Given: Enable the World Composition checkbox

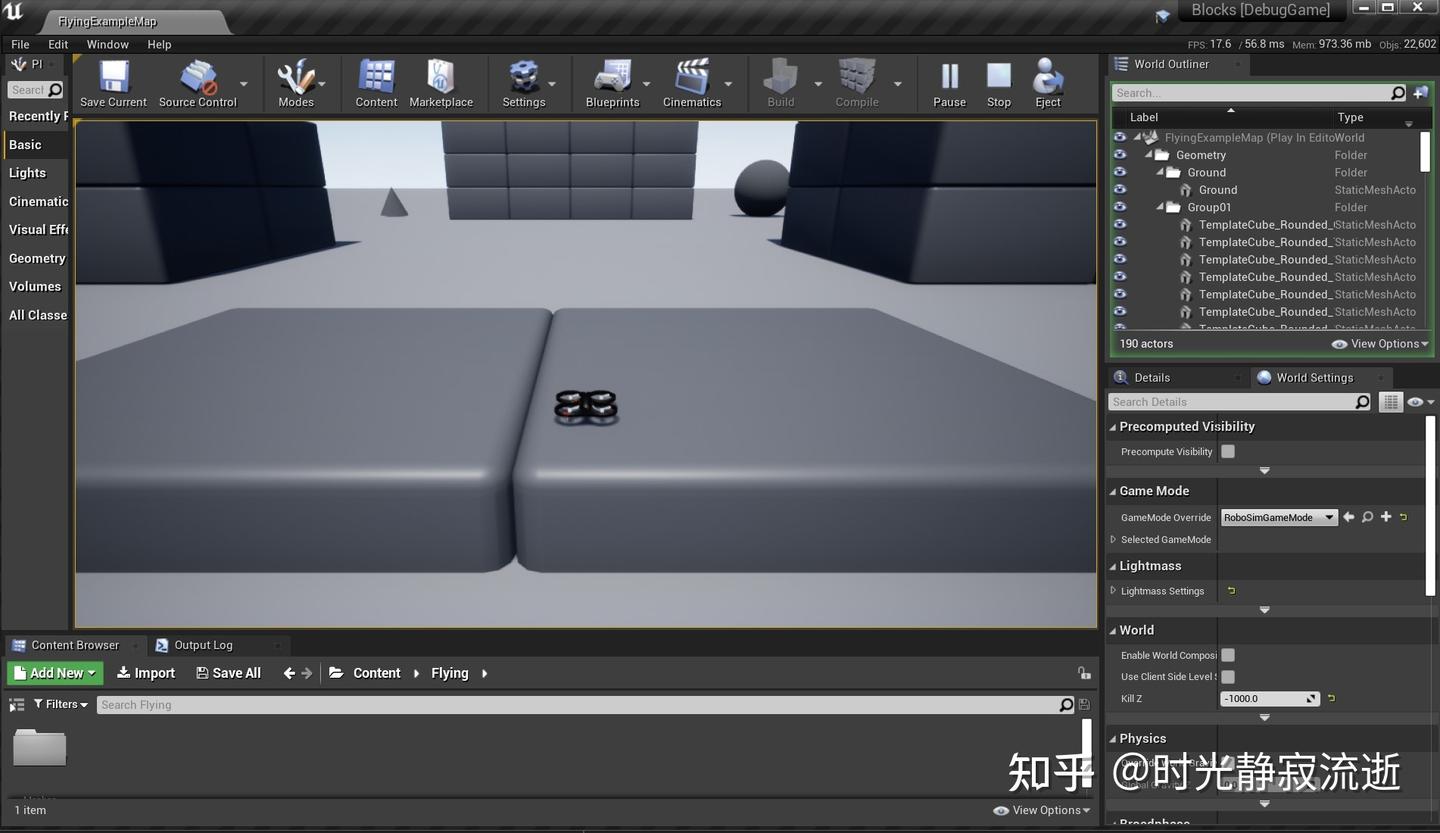Looking at the screenshot, I should 1228,655.
